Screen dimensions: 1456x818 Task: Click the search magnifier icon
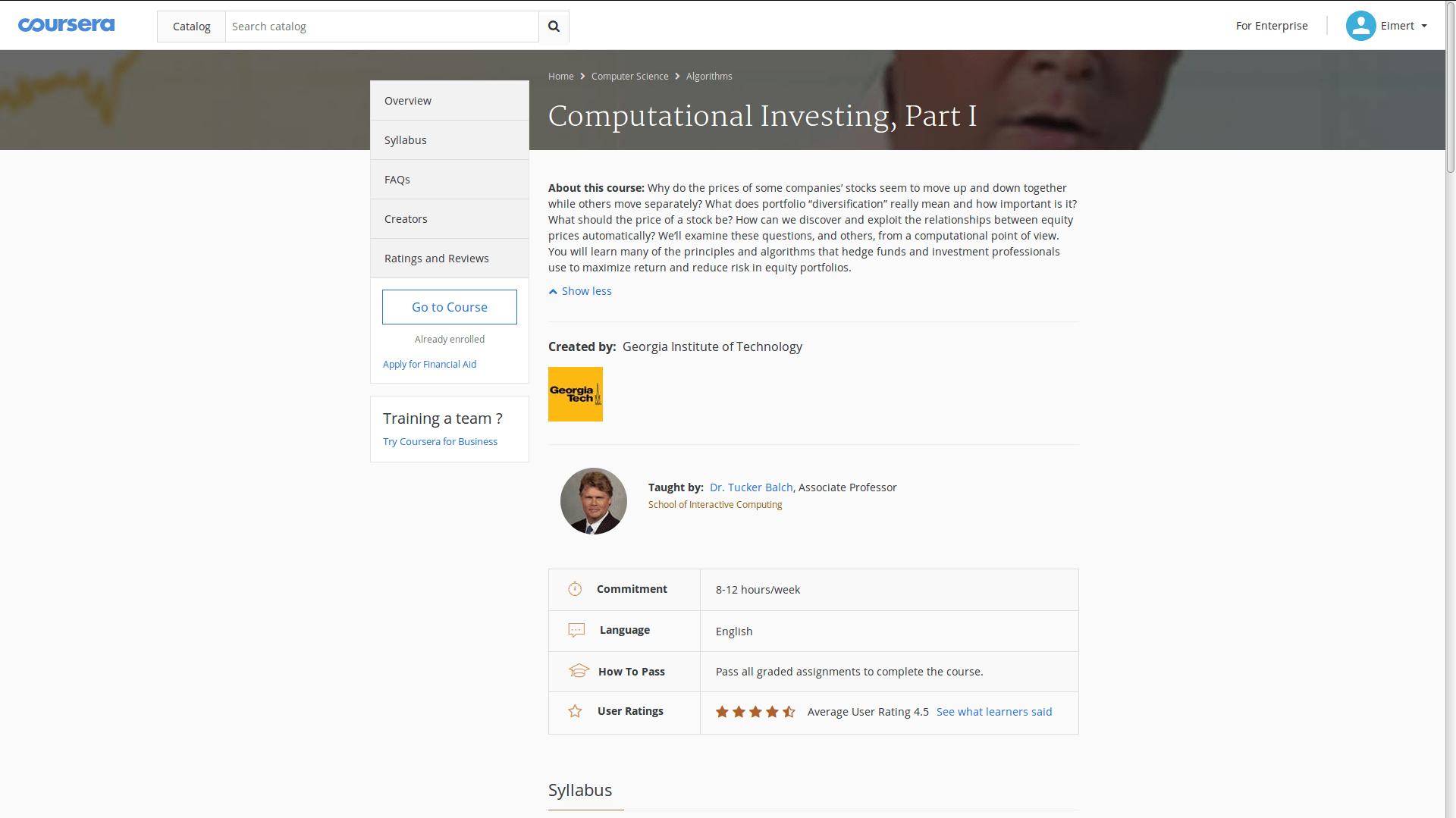(x=554, y=27)
